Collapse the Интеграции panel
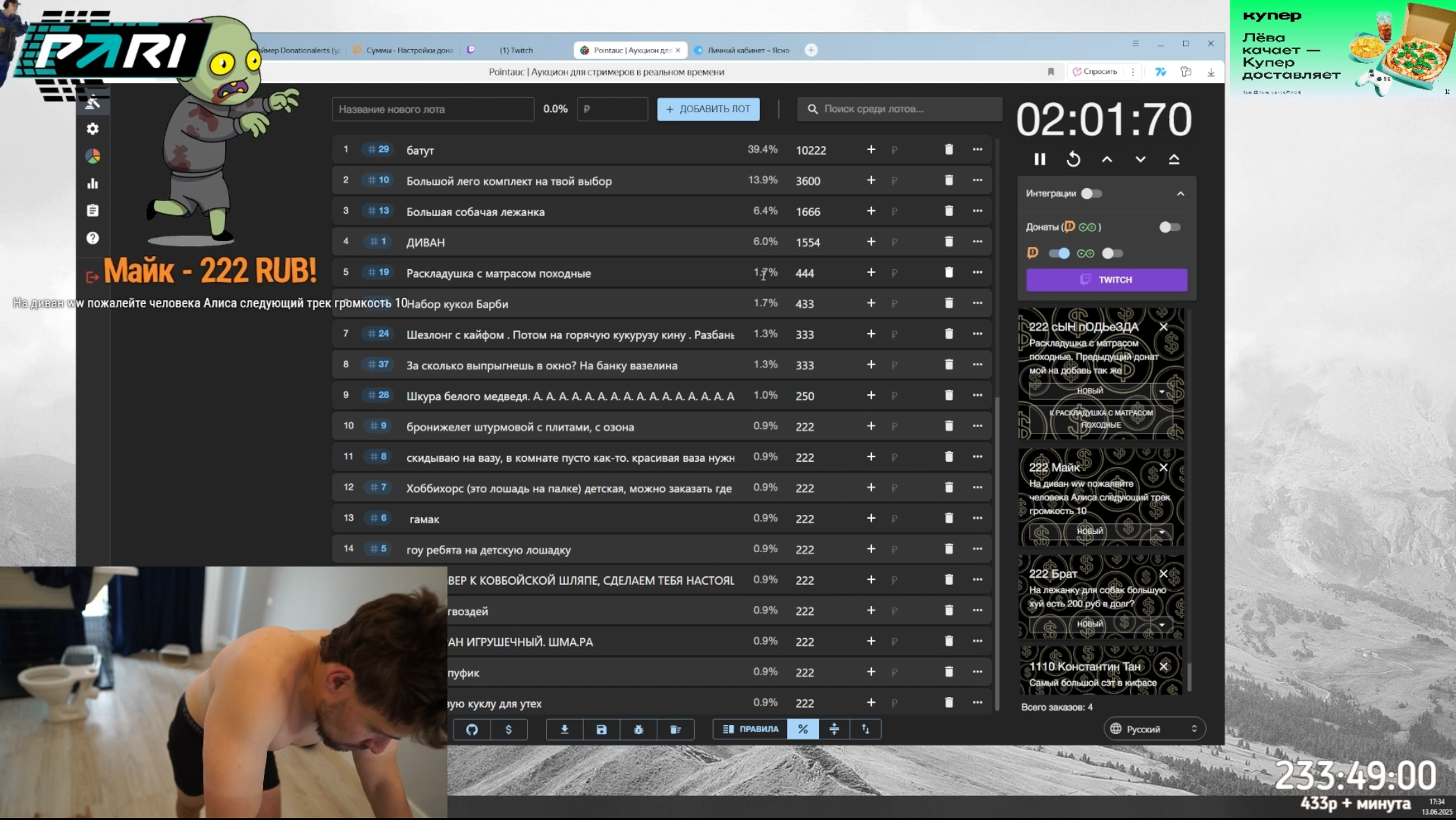Screen dimensions: 1456x820 coord(1180,194)
